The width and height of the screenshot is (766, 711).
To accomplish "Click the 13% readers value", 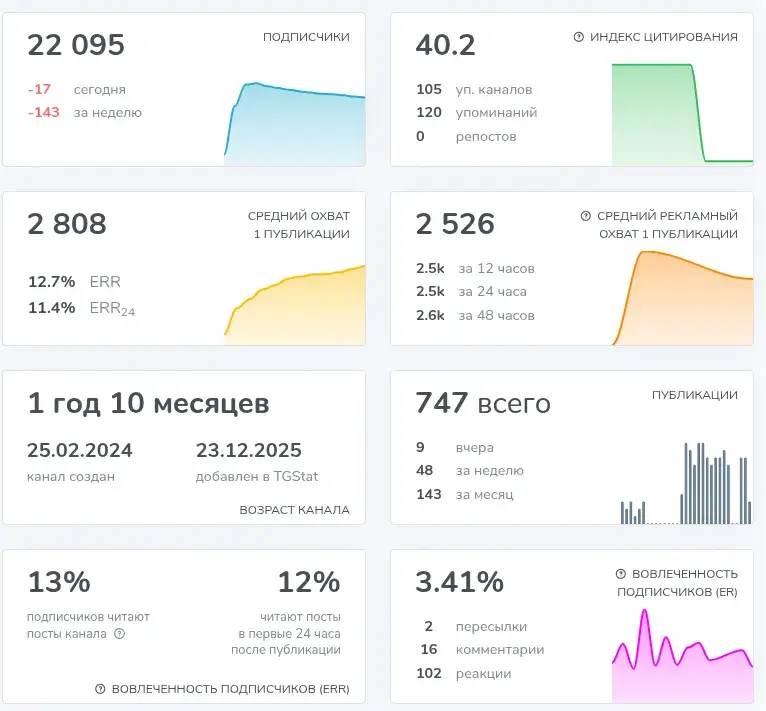I will tap(59, 582).
